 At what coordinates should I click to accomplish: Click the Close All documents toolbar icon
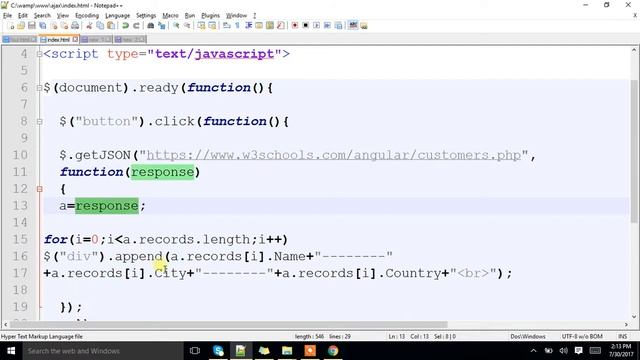[x=64, y=26]
